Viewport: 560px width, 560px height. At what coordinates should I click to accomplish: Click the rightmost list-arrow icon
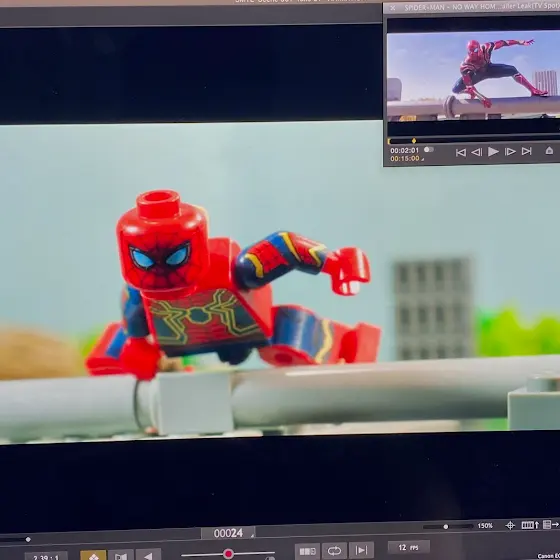point(550,524)
